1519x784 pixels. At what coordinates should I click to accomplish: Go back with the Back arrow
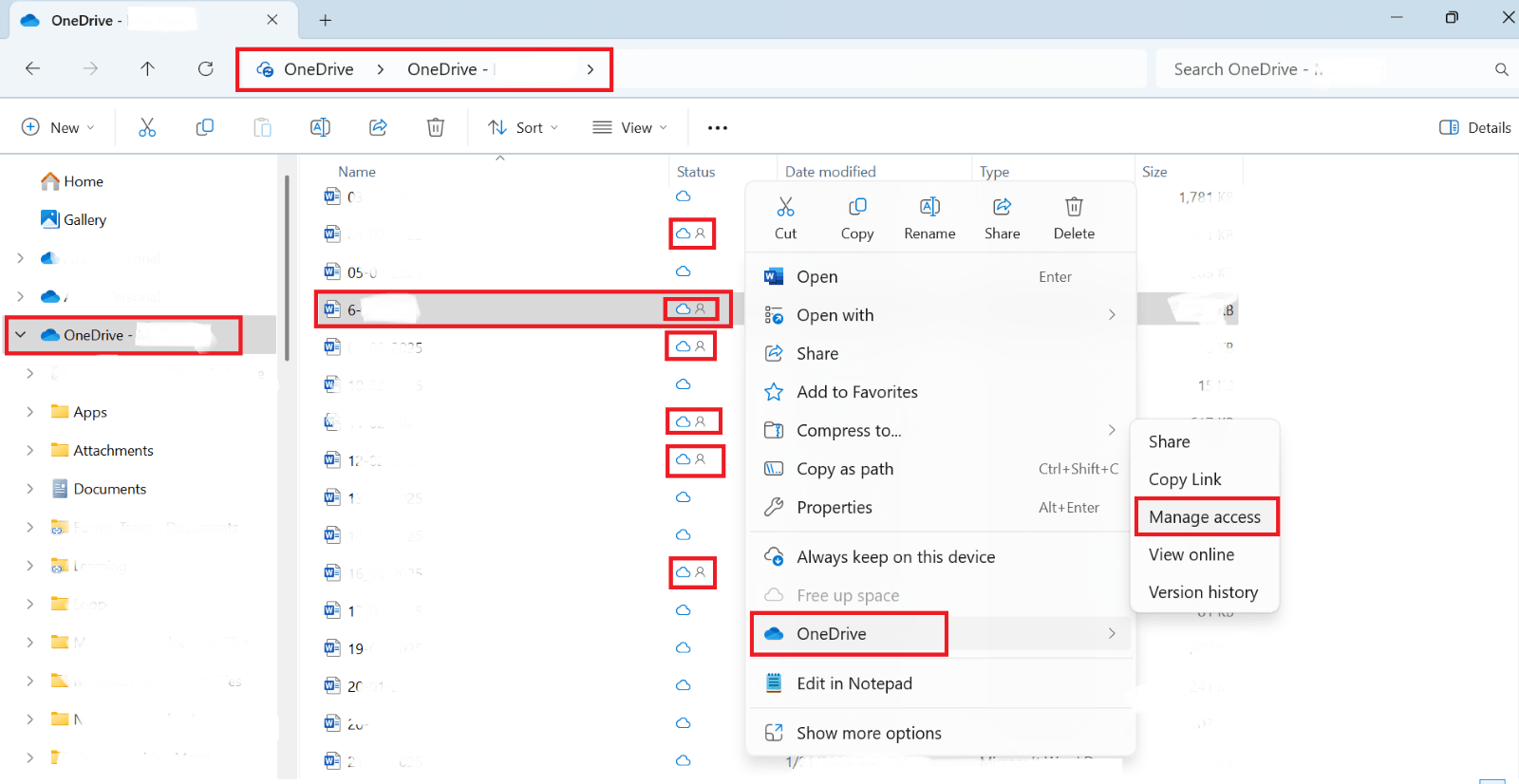[32, 68]
